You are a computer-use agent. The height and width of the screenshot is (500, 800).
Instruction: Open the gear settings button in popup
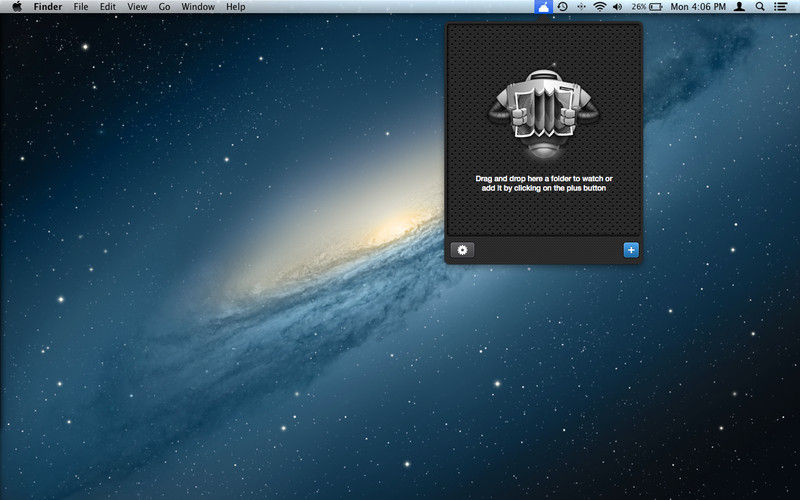[462, 250]
